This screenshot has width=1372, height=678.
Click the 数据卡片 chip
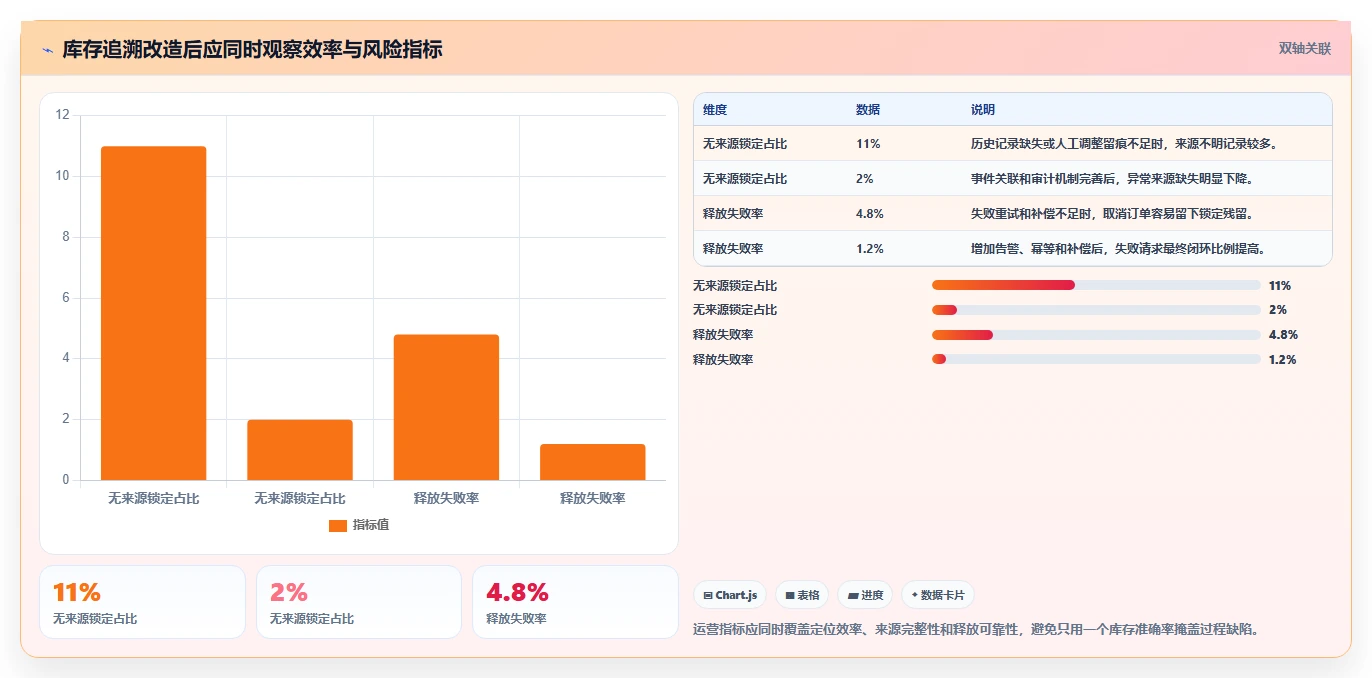[938, 595]
